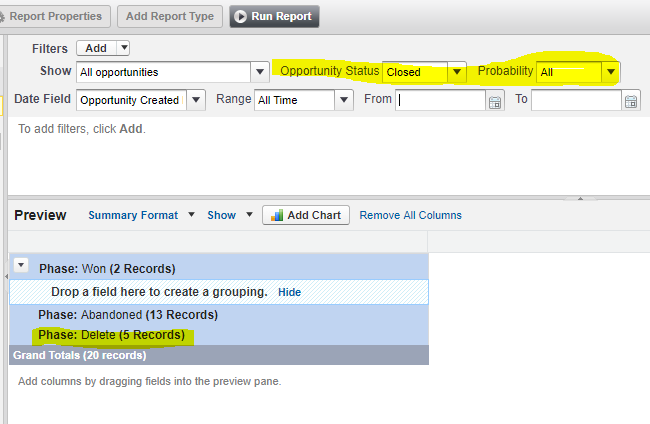This screenshot has height=424, width=650.
Task: Open the To date calendar picker
Action: pos(630,101)
